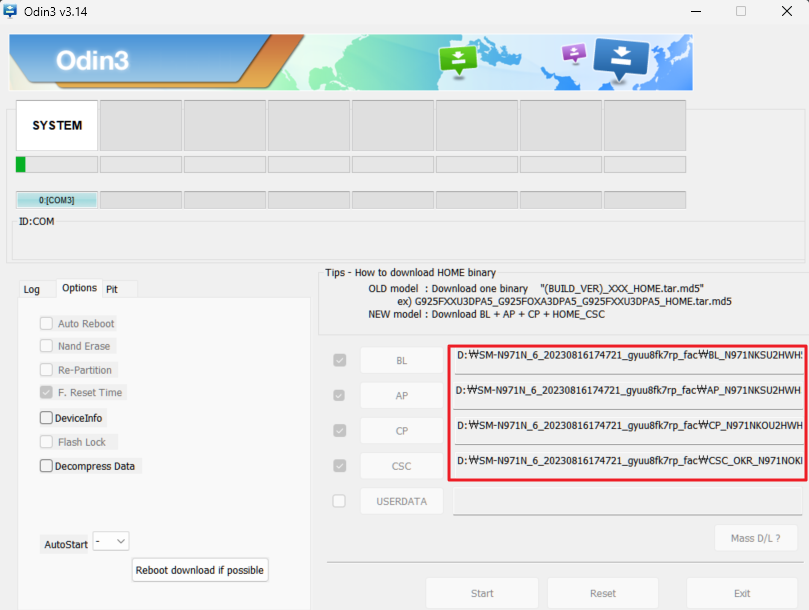Click the purple download marker icon in banner
Screen dimensions: 809x610
coord(574,53)
